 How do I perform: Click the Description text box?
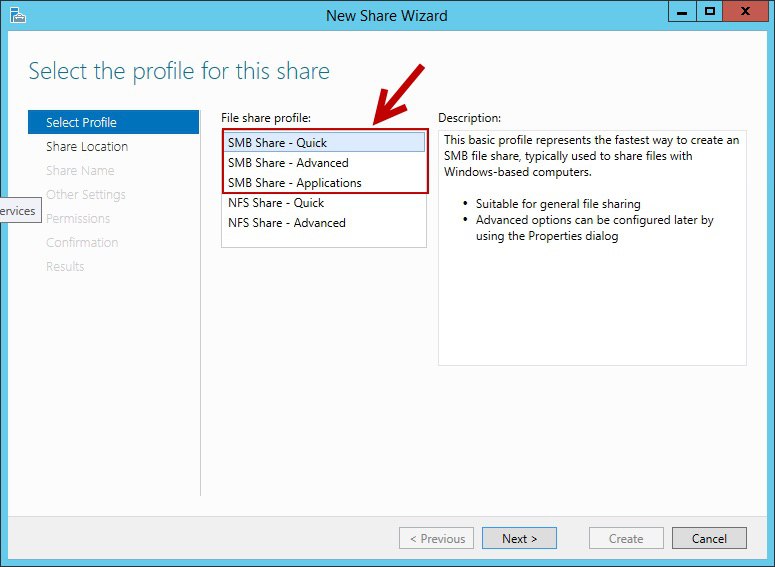[x=592, y=248]
